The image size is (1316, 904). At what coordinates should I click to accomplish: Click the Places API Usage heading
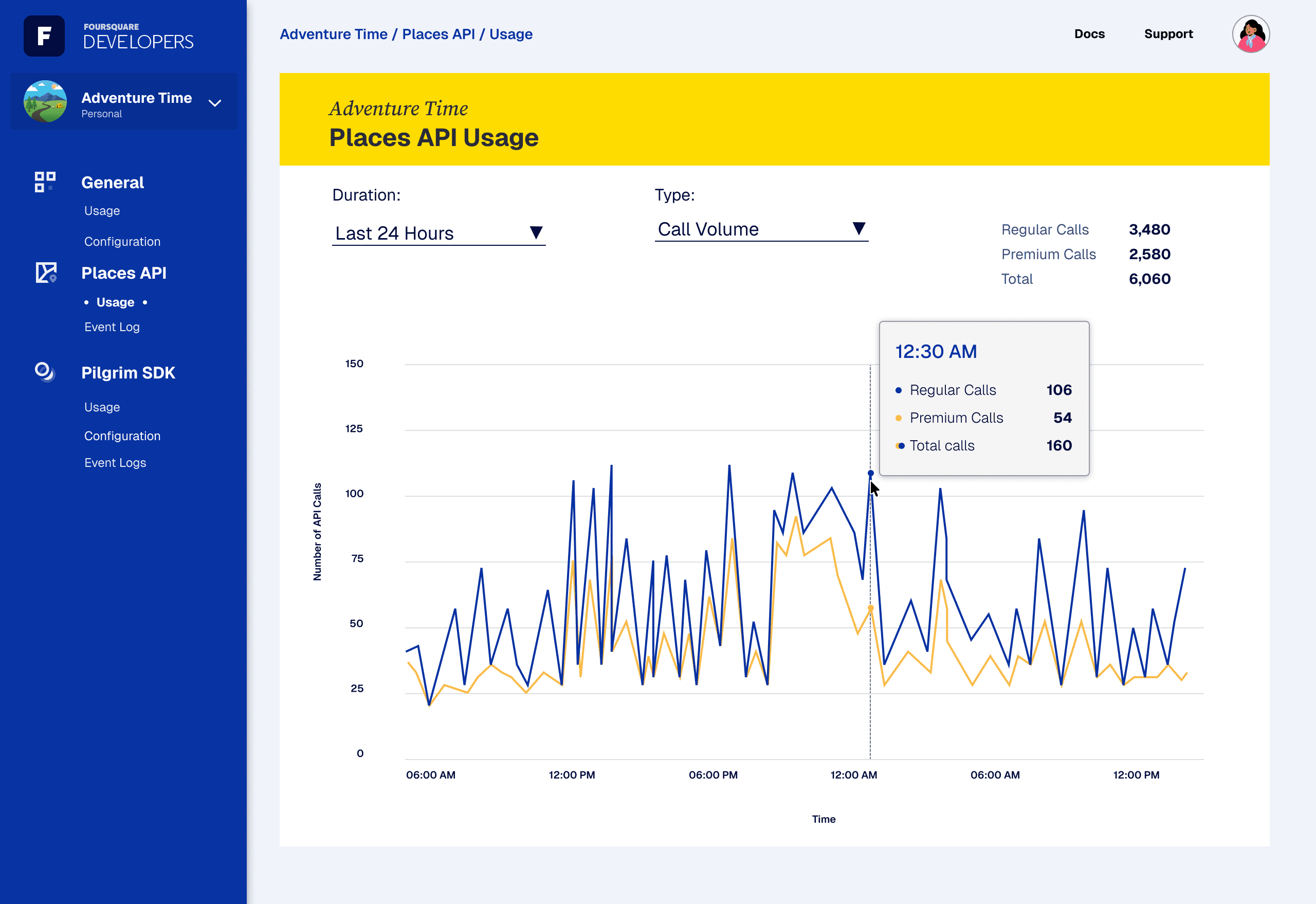(434, 138)
